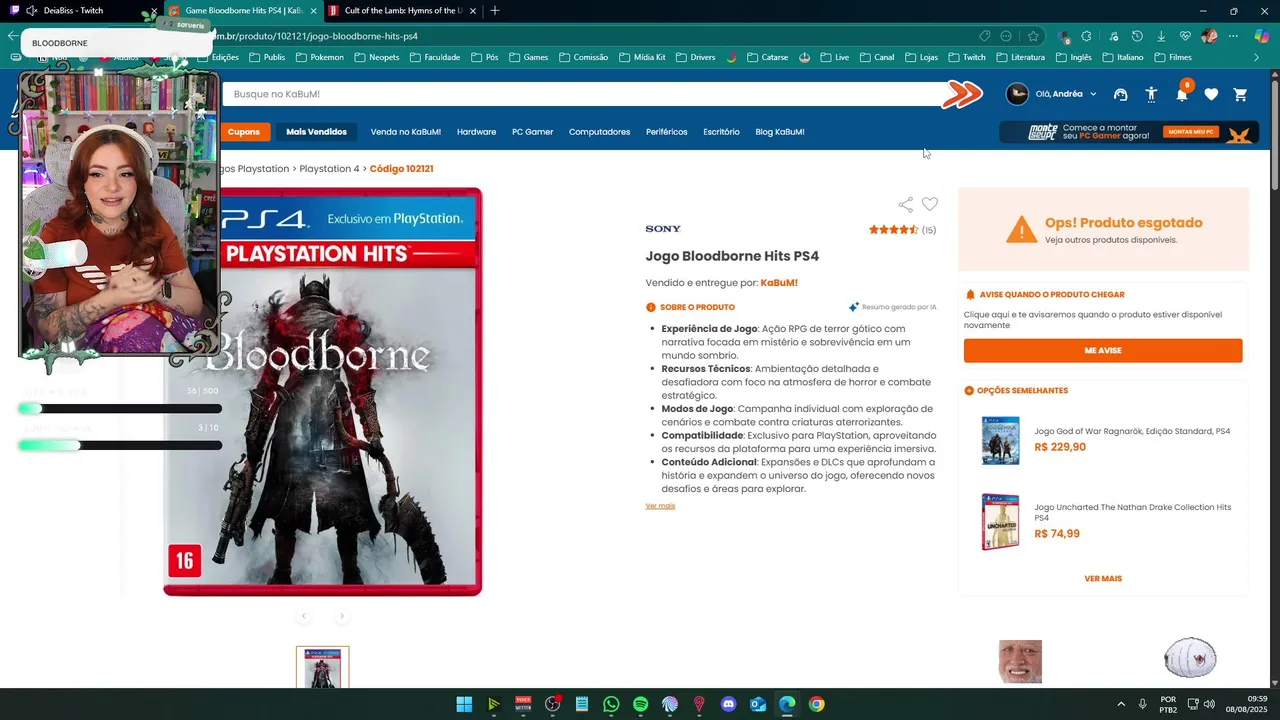
Task: Open the Windows Start menu
Action: click(x=464, y=704)
